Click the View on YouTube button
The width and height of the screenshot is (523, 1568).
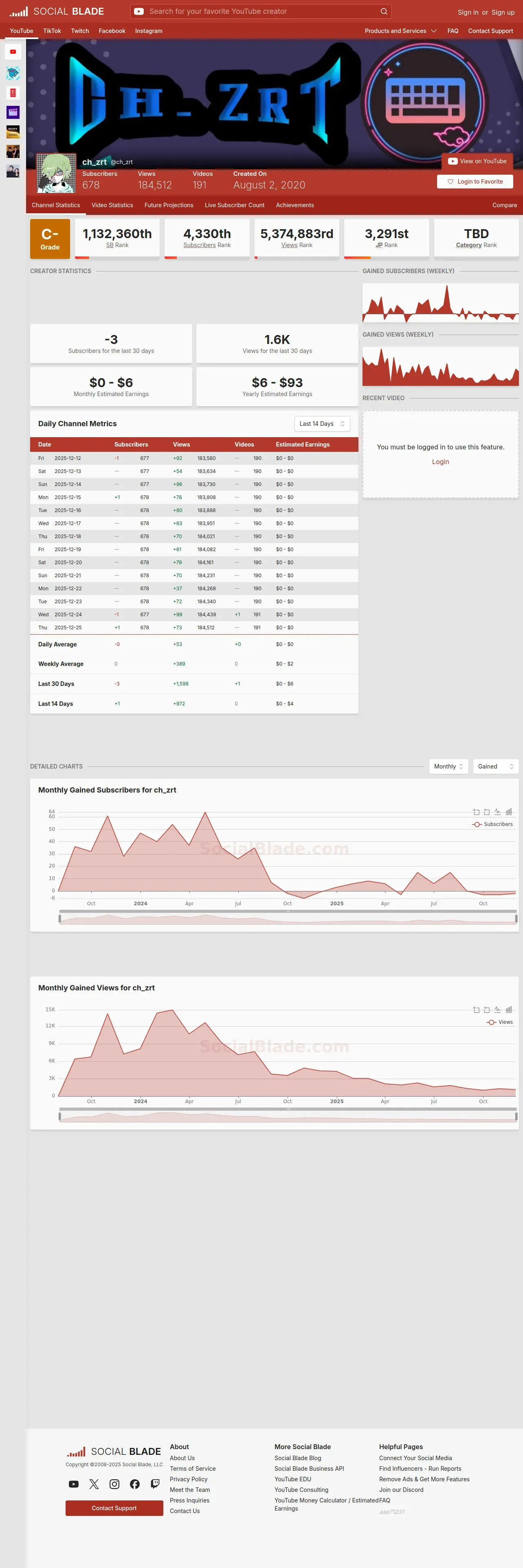(x=477, y=161)
